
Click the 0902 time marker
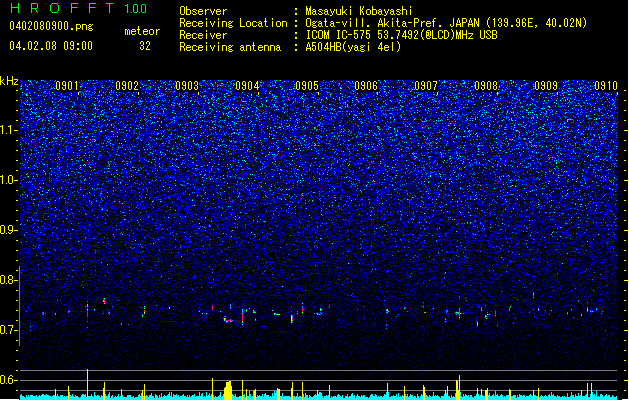127,86
